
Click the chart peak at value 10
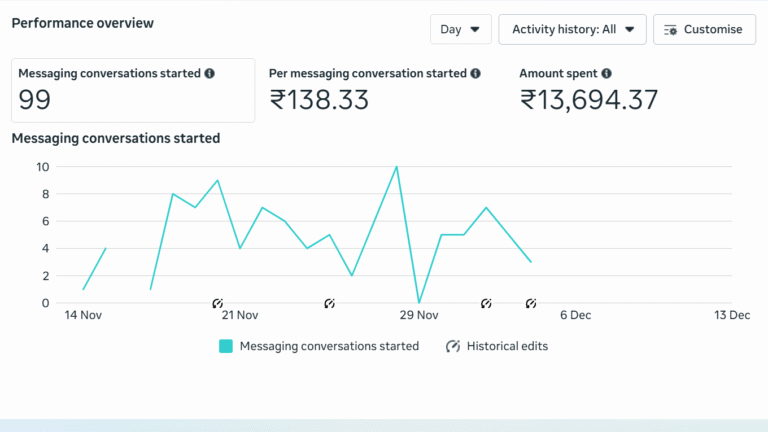pos(397,167)
